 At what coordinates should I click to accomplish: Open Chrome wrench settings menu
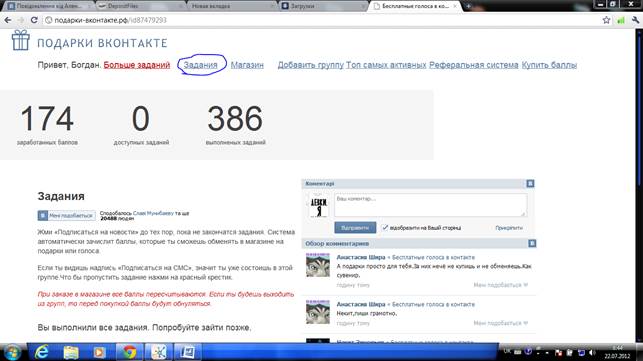[x=635, y=20]
